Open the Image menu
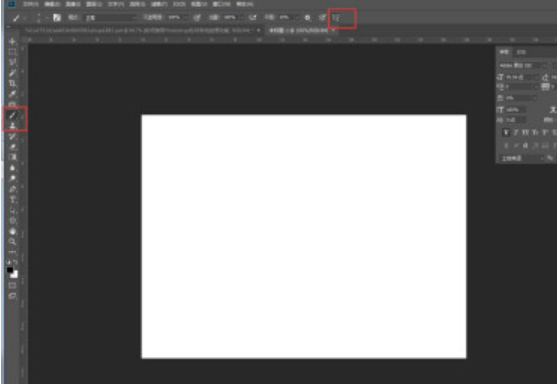This screenshot has height=384, width=557. (x=73, y=4)
